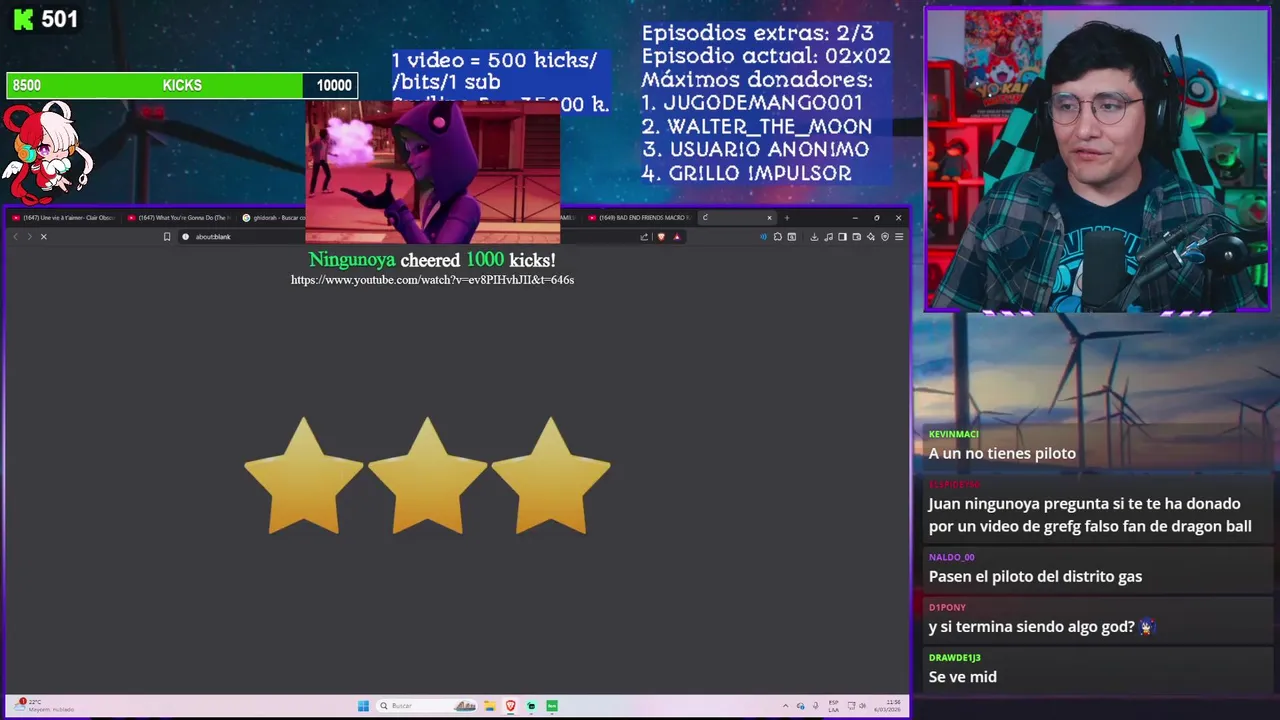Click the ESP LAA language indicator
1280x720 pixels.
pos(833,706)
